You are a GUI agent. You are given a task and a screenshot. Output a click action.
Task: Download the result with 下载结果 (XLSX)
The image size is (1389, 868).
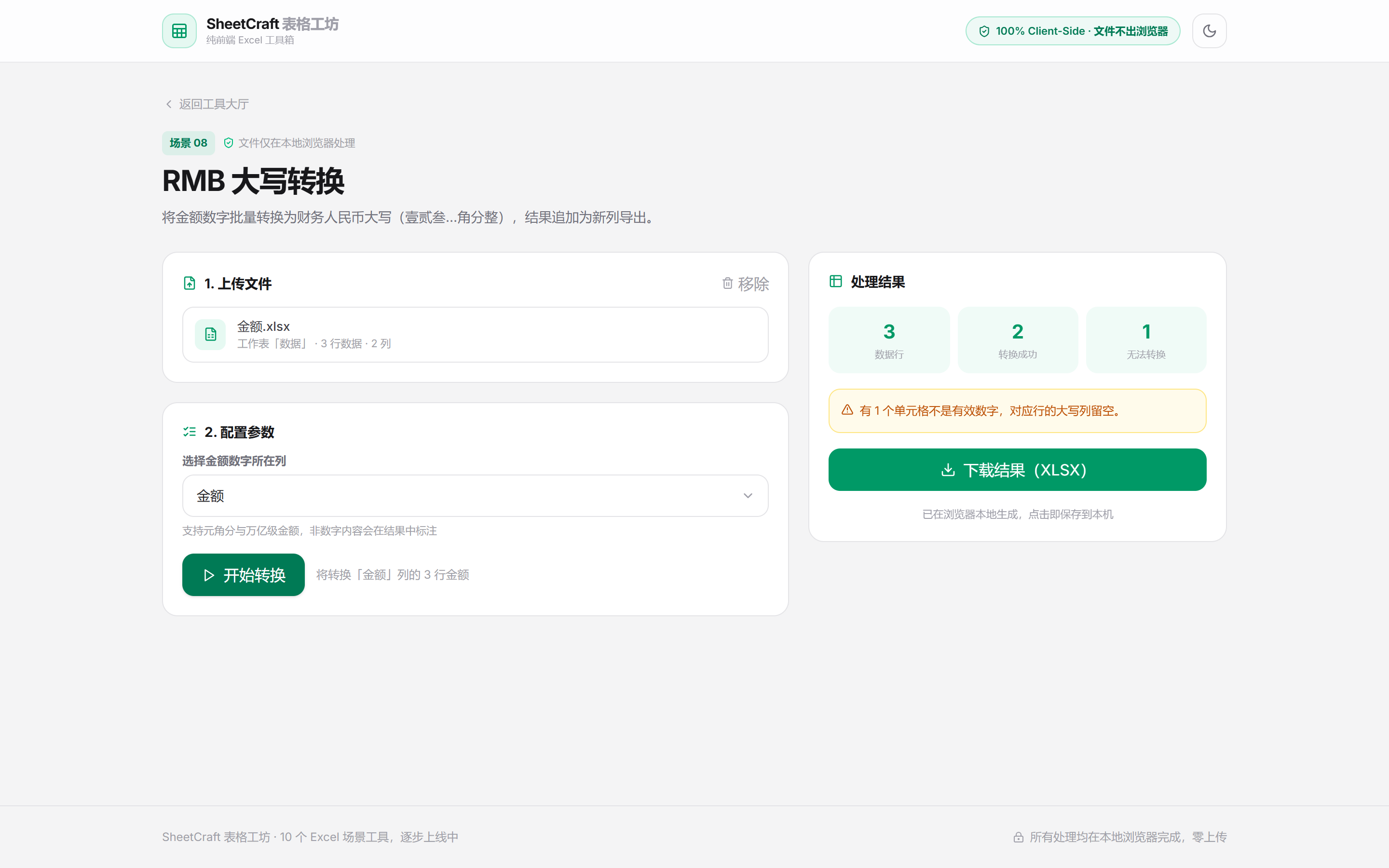coord(1017,470)
